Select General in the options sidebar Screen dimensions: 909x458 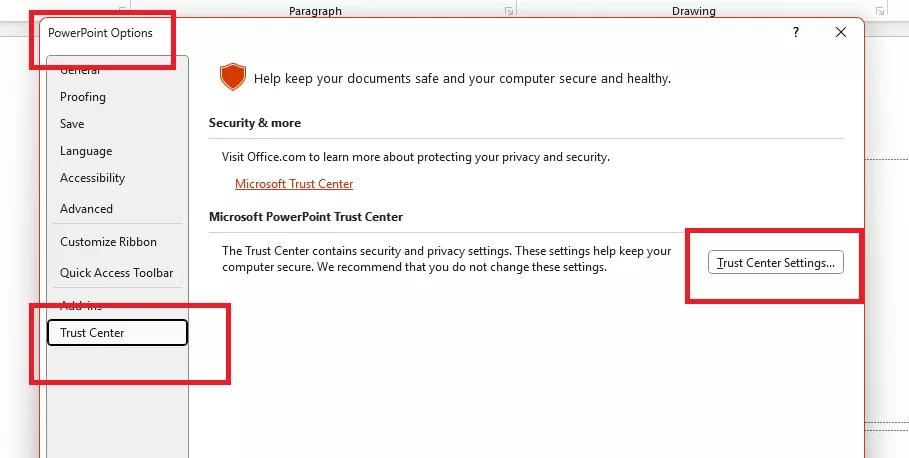pos(80,71)
